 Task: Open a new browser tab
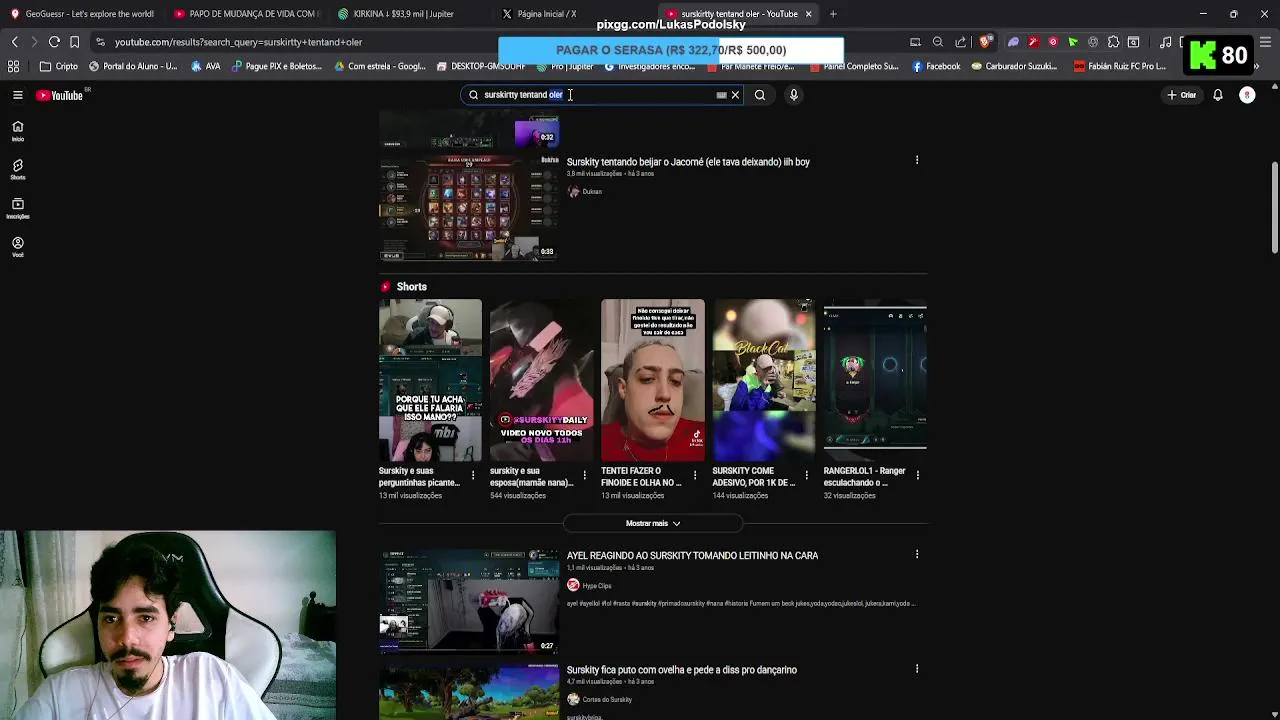tap(833, 14)
